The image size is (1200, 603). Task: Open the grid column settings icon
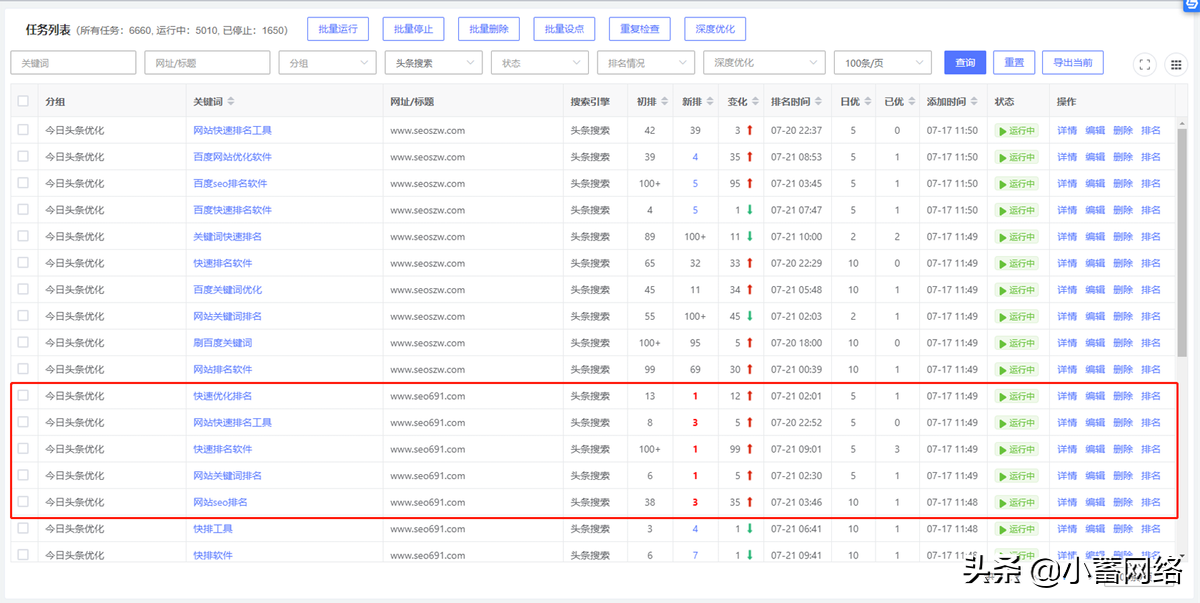pyautogui.click(x=1176, y=64)
